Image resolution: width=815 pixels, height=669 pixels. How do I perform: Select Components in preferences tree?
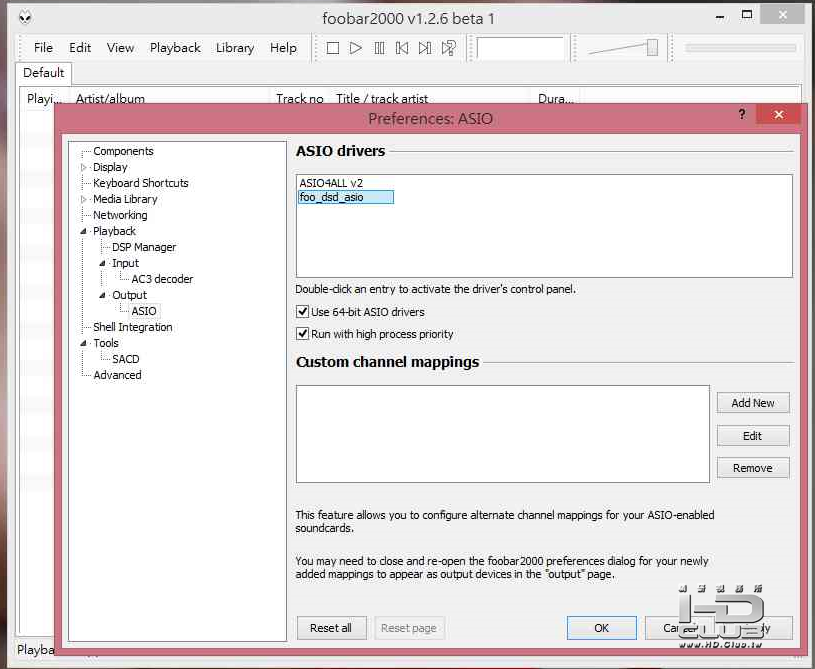[x=123, y=151]
